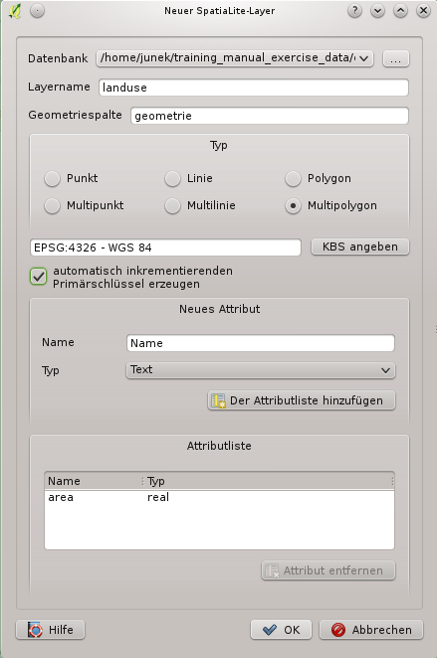Browse for database with ellipsis button
This screenshot has height=658, width=437.
[395, 59]
